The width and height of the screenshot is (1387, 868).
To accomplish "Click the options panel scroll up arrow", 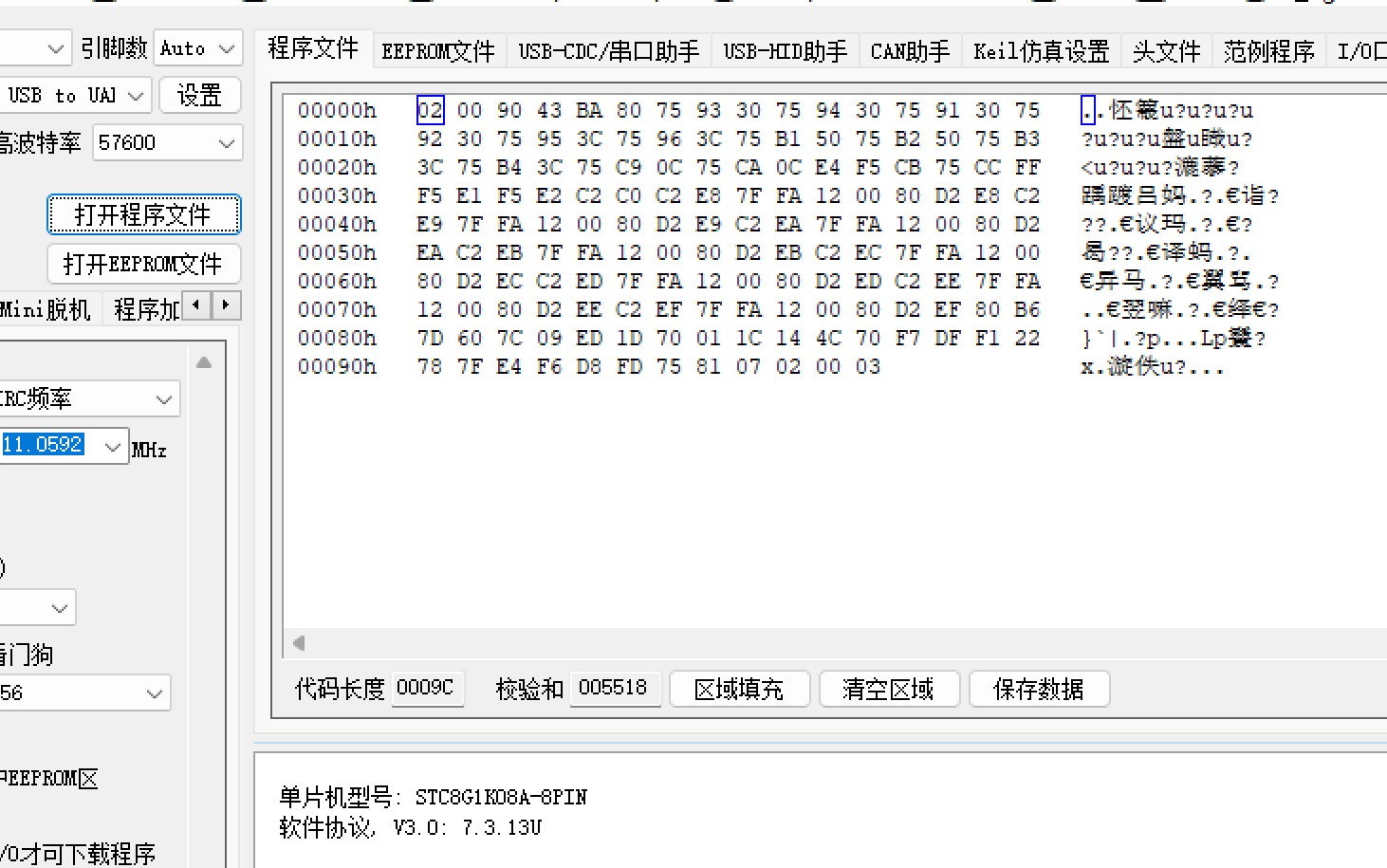I will click(x=204, y=362).
